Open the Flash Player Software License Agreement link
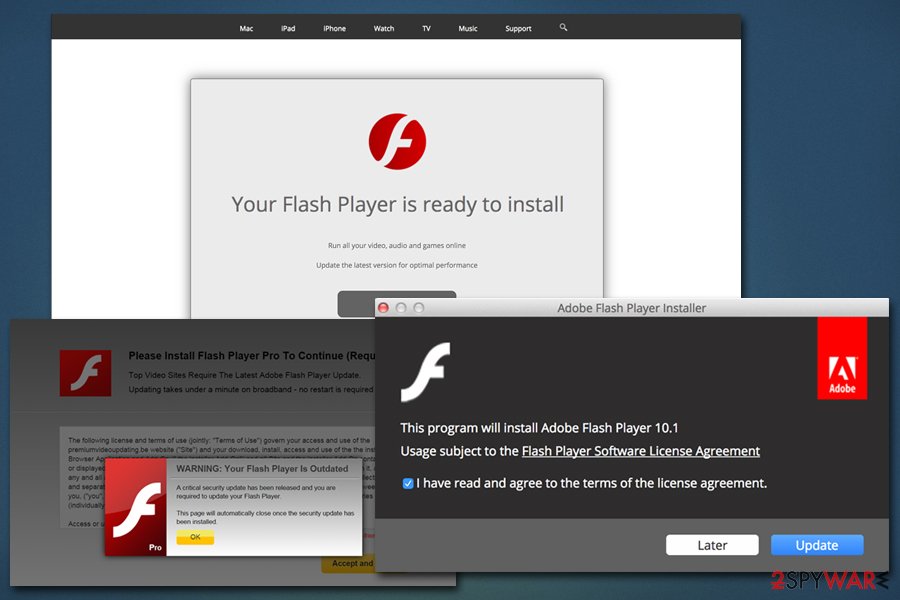Image resolution: width=900 pixels, height=600 pixels. (641, 451)
